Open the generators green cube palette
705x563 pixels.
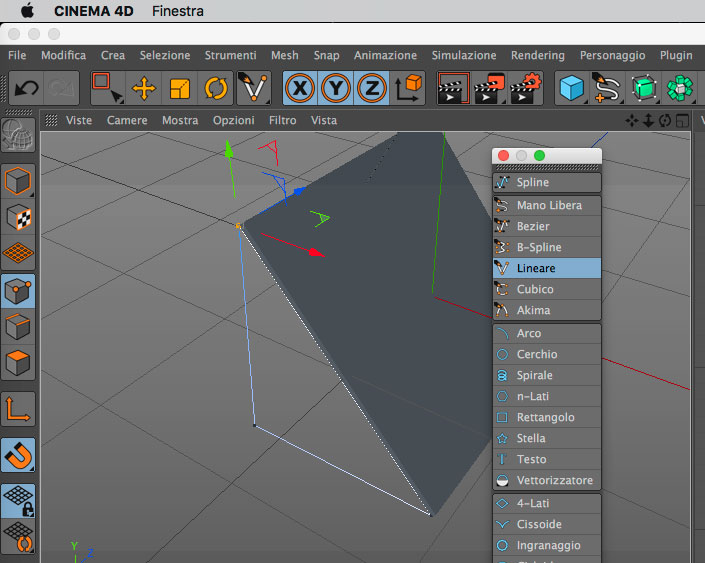click(x=643, y=88)
